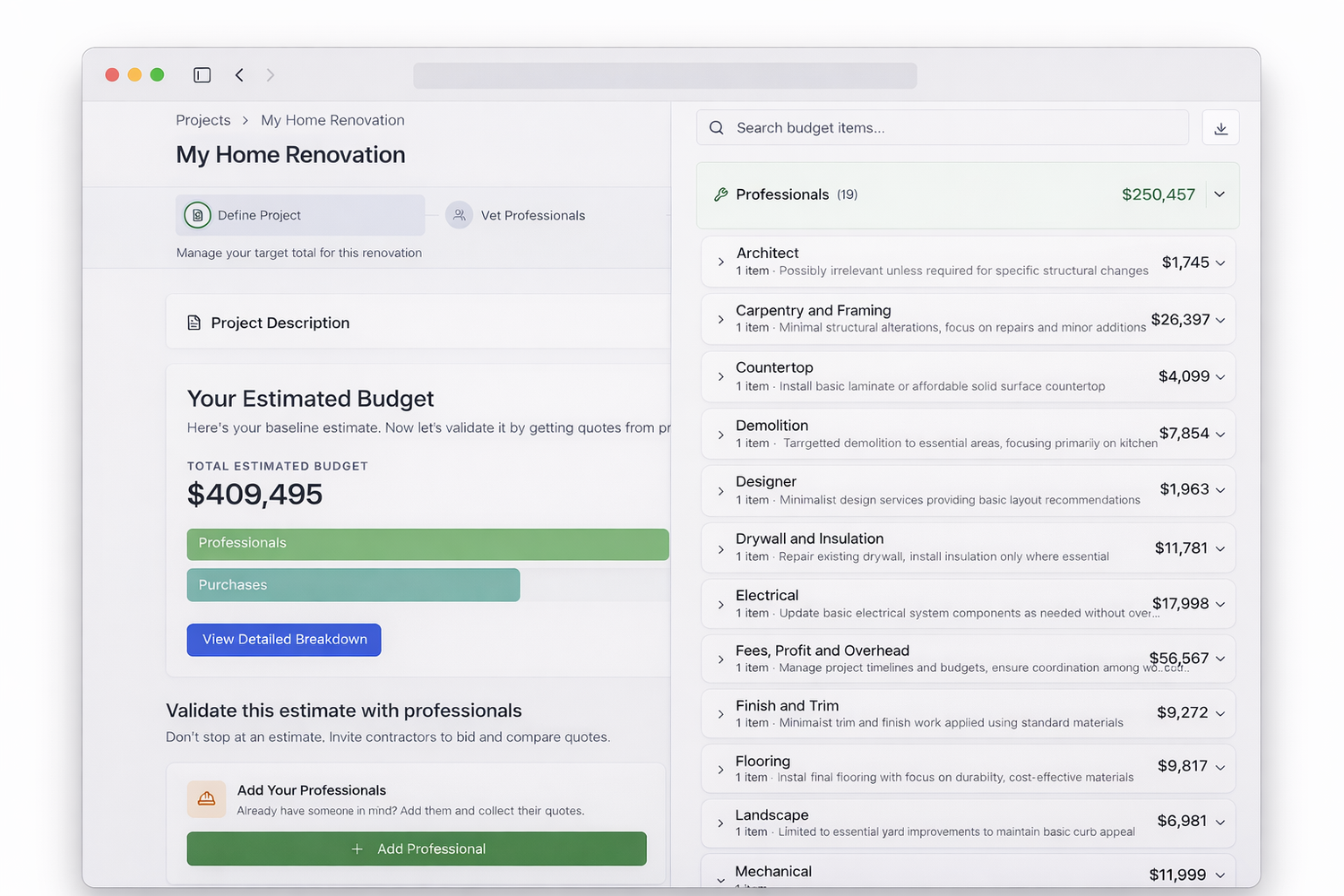Screen dimensions: 1344x896
Task: Expand the Flooring row chevron
Action: (720, 770)
